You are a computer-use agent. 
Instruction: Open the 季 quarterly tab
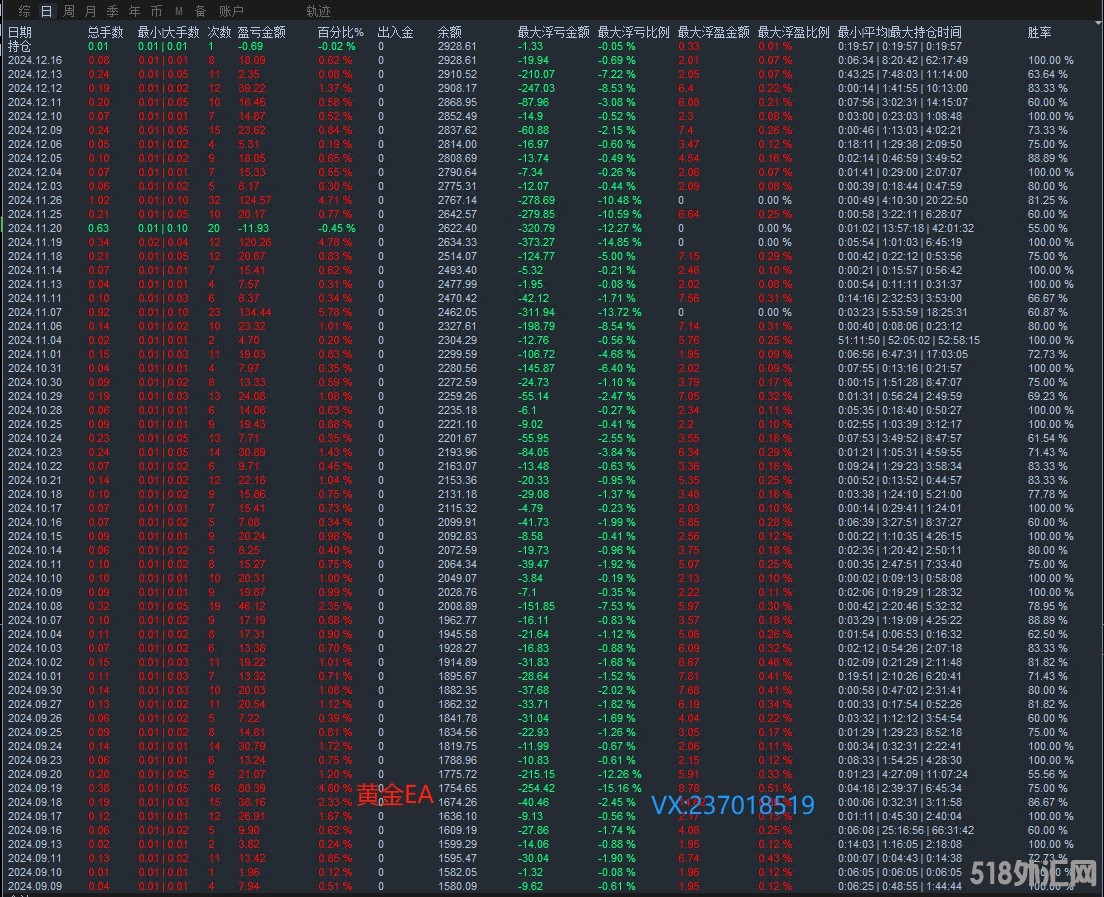(112, 11)
